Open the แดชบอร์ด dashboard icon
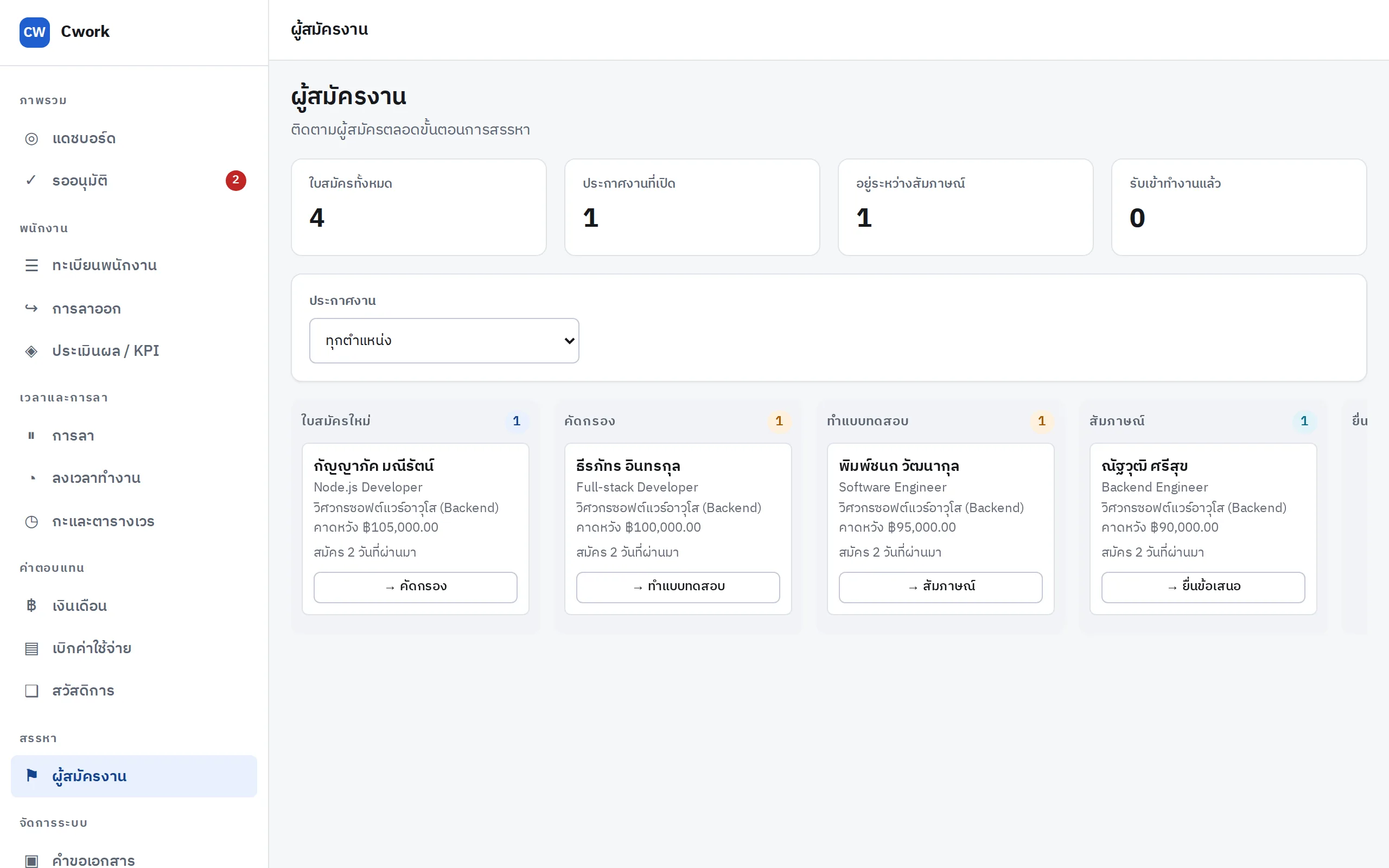 tap(31, 139)
